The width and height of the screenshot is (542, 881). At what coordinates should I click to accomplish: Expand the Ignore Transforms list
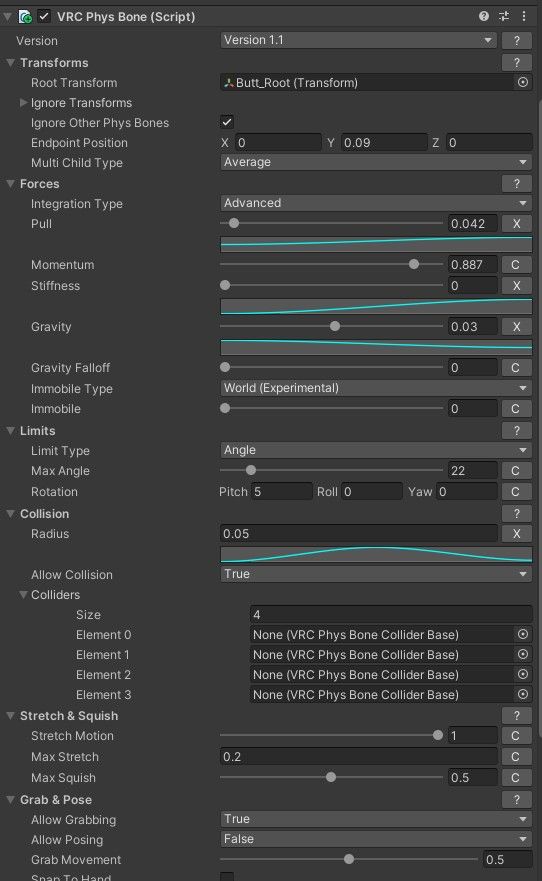coord(24,103)
